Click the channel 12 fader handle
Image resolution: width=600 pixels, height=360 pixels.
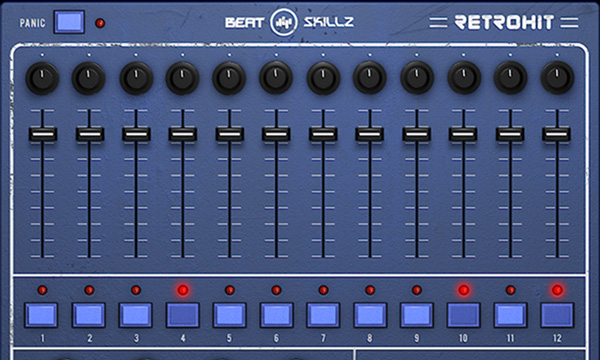click(557, 134)
